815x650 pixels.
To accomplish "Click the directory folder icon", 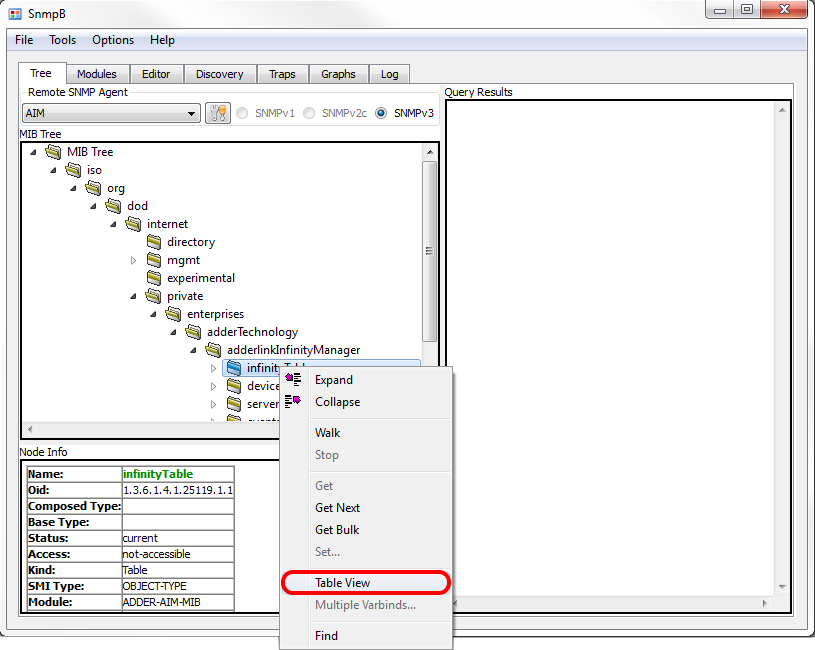I will click(154, 242).
